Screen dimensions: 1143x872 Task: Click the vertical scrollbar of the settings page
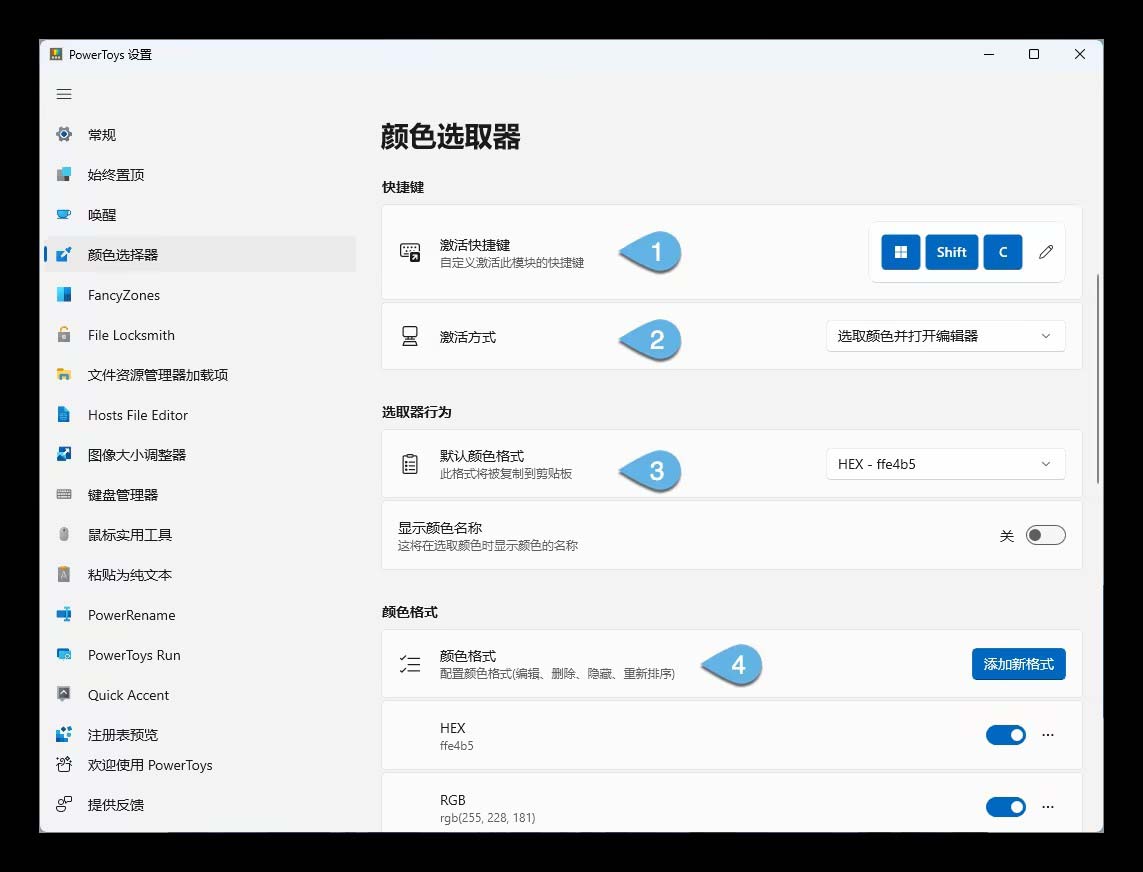point(1098,379)
